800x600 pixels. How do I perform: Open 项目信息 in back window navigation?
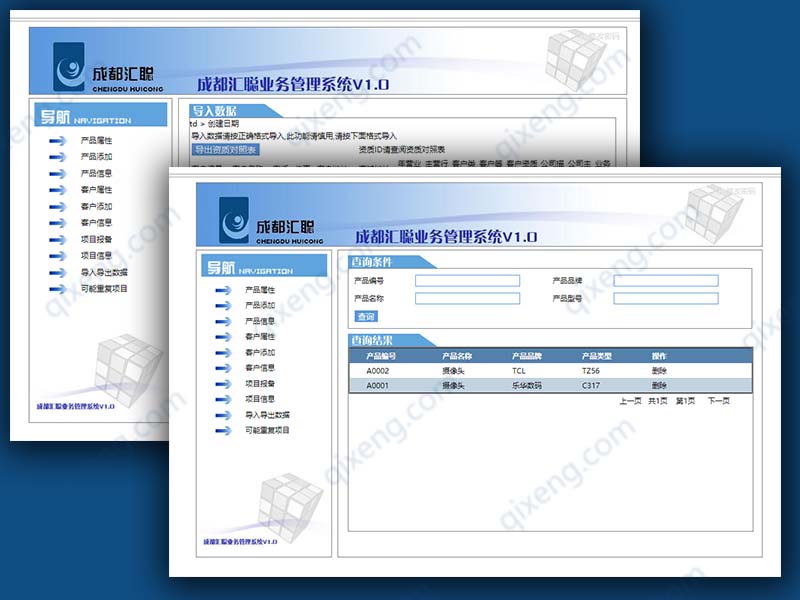(x=96, y=256)
